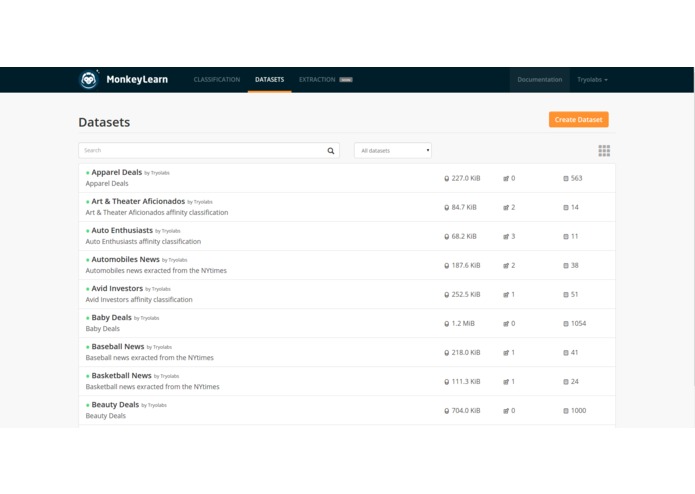Click size icon beside 1.2 MiB
695x494 pixels.
pos(446,324)
